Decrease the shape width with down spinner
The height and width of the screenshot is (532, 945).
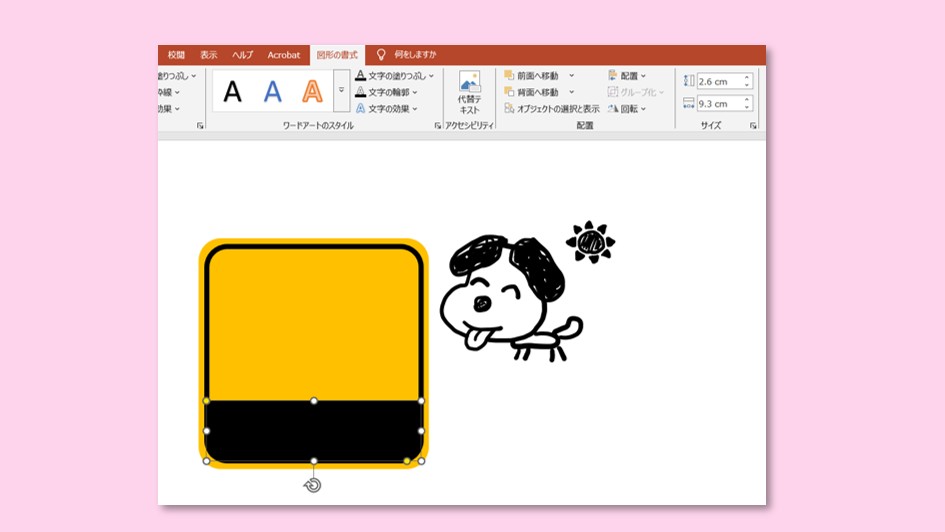pos(747,107)
